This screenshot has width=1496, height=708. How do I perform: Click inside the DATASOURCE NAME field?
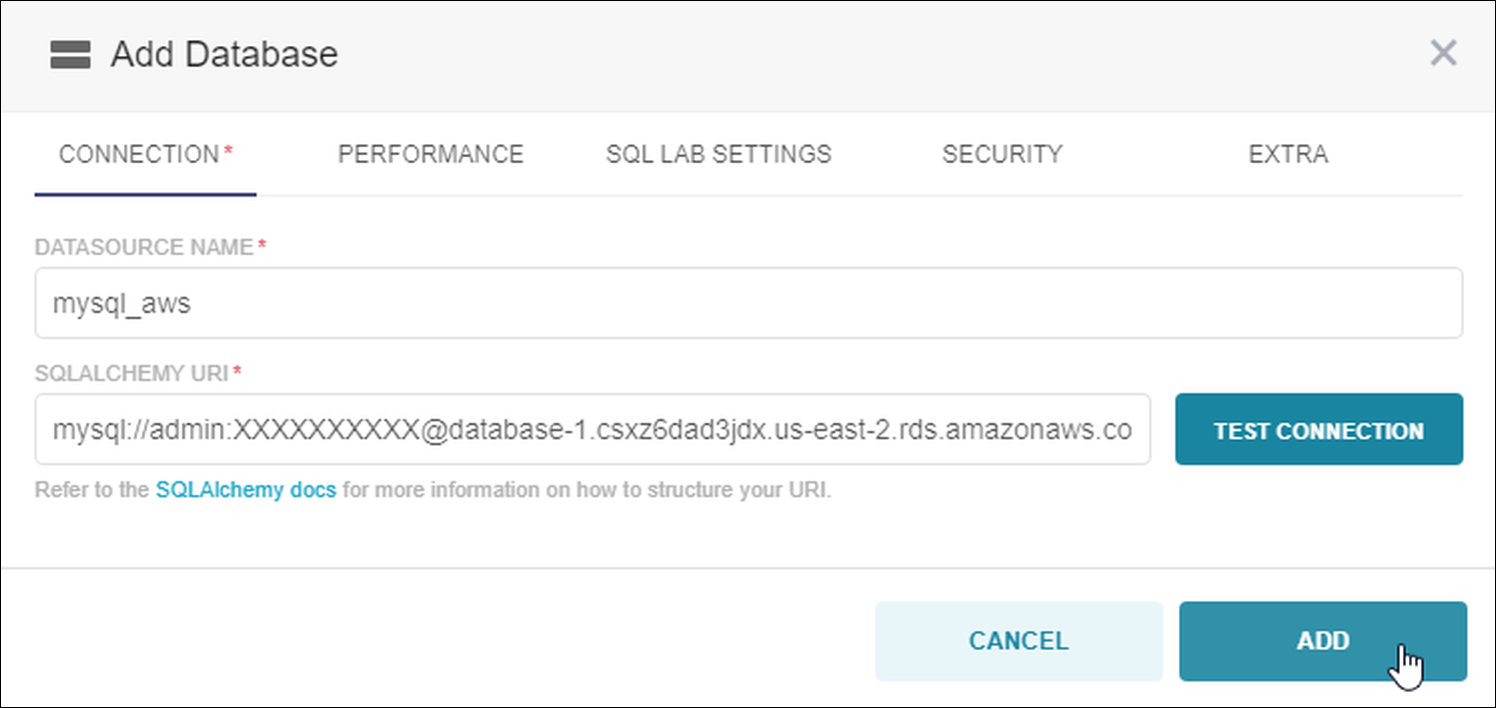tap(600, 303)
